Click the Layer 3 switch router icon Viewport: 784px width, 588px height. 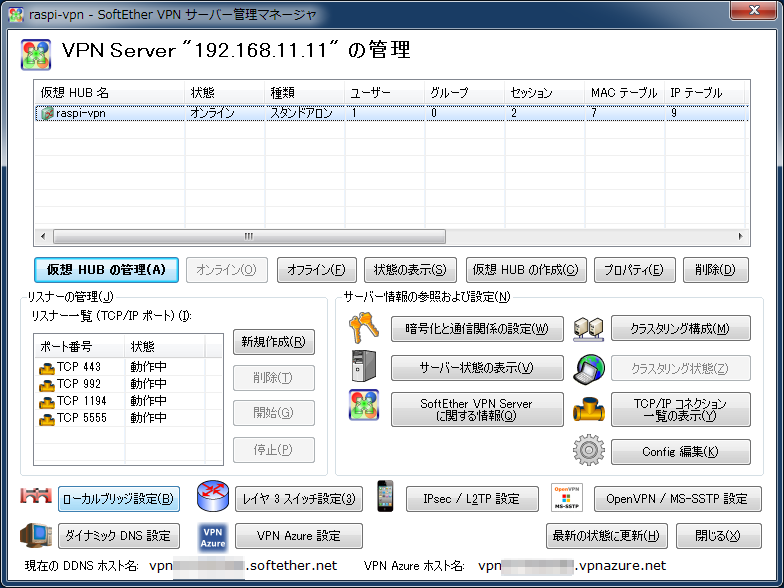click(x=213, y=496)
